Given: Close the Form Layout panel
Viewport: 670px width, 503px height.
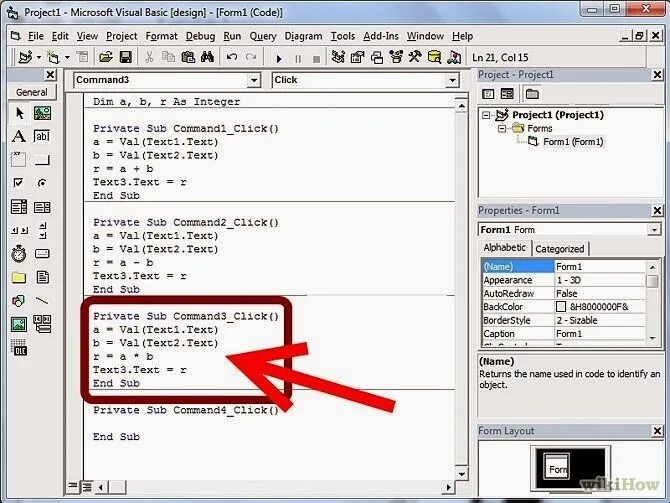Looking at the screenshot, I should point(657,431).
